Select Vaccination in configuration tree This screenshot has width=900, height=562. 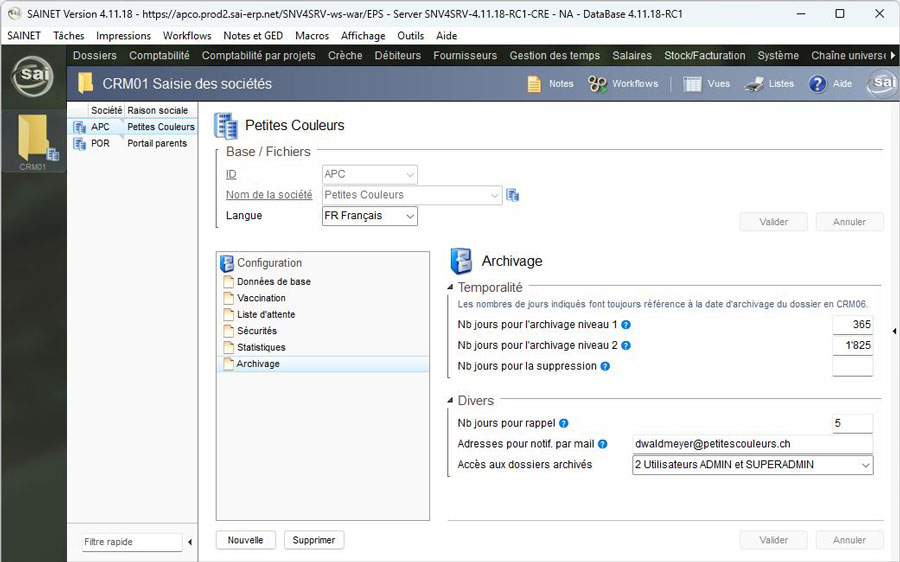[261, 299]
